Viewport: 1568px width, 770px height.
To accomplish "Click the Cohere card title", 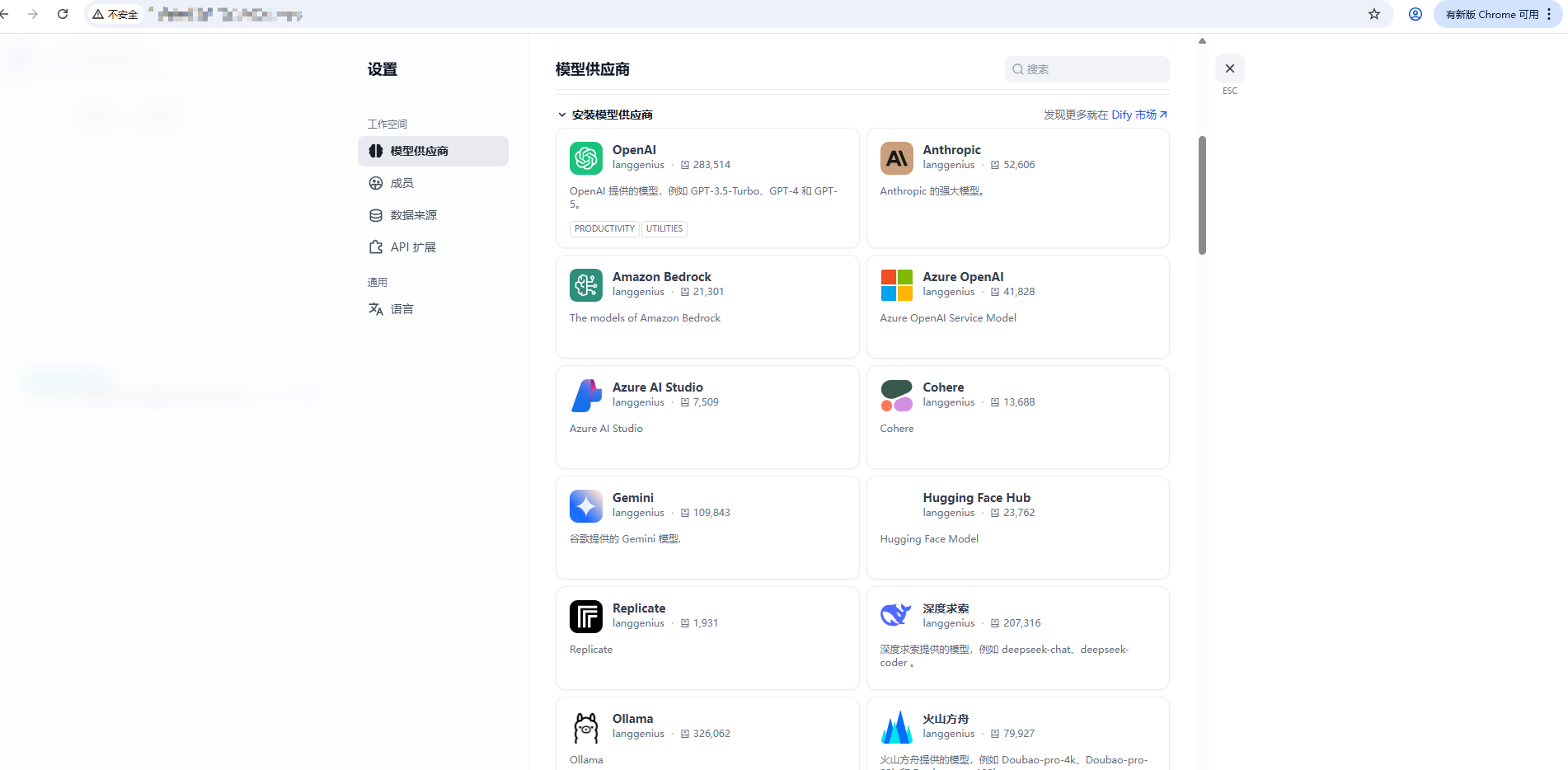I will tap(943, 387).
